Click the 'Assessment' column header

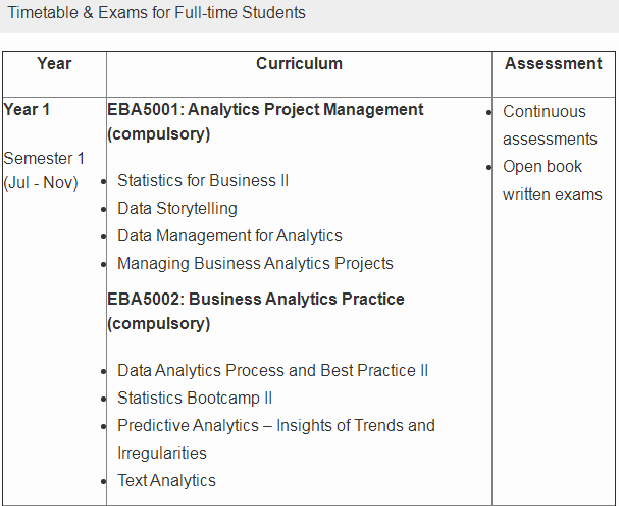[553, 63]
